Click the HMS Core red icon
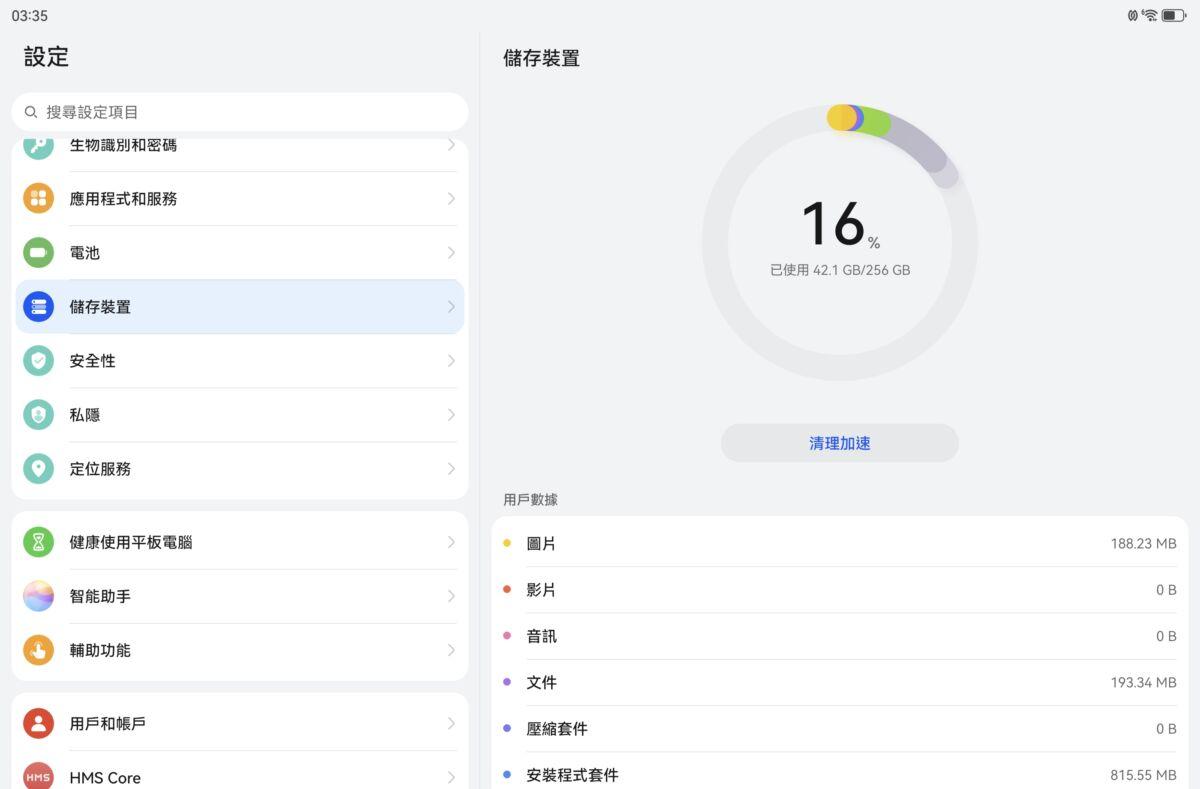 [x=38, y=777]
